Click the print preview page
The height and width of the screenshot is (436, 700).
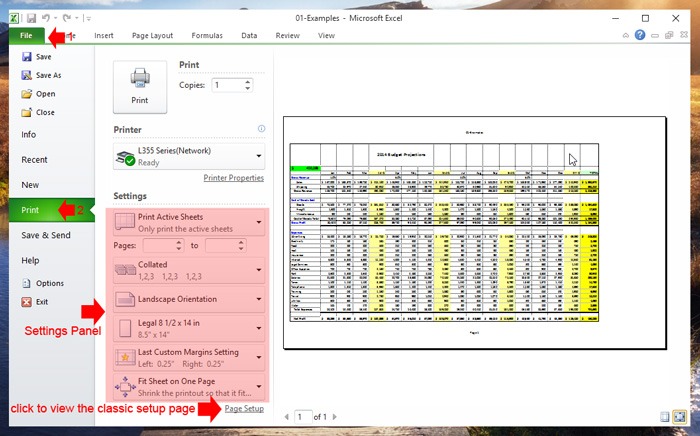click(475, 233)
